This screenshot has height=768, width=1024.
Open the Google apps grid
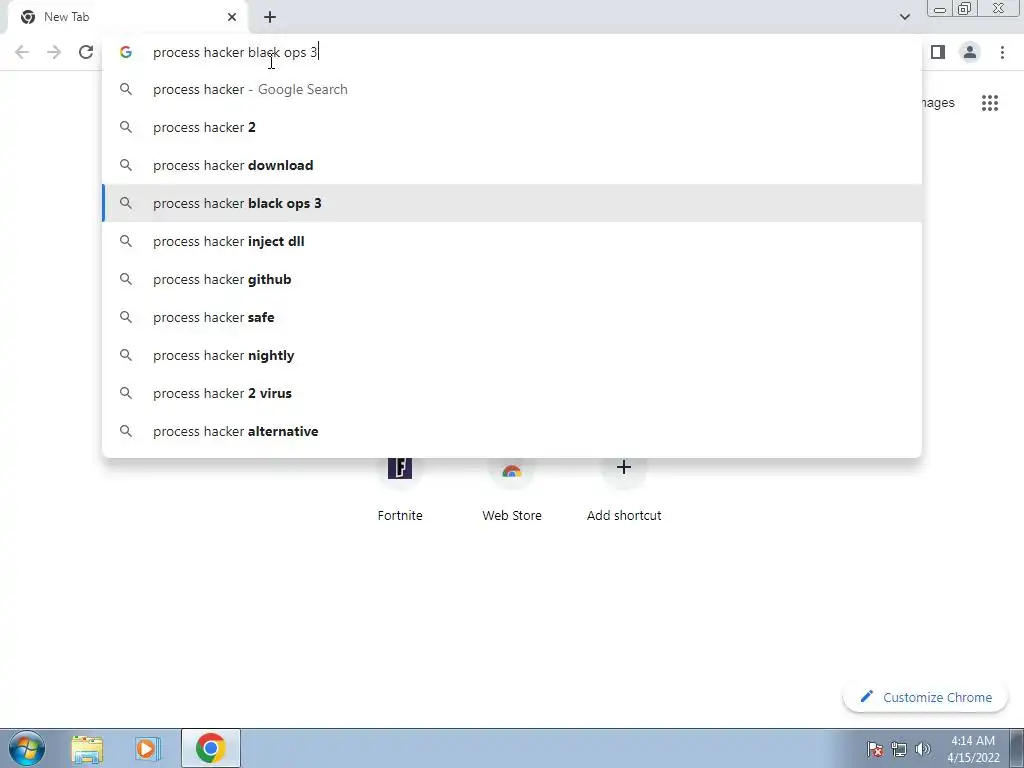(990, 103)
